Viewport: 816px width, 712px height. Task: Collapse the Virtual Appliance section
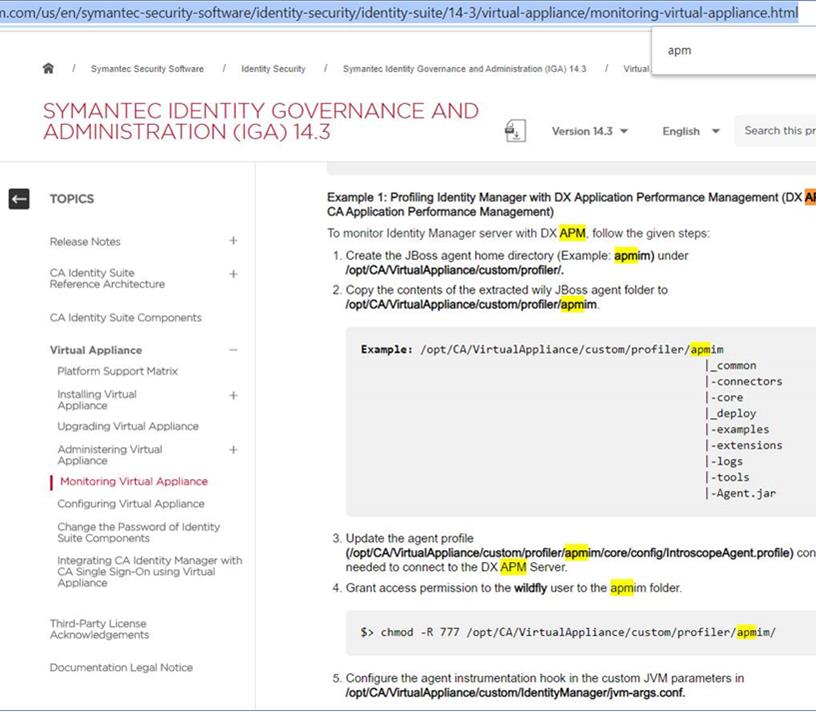[x=232, y=350]
